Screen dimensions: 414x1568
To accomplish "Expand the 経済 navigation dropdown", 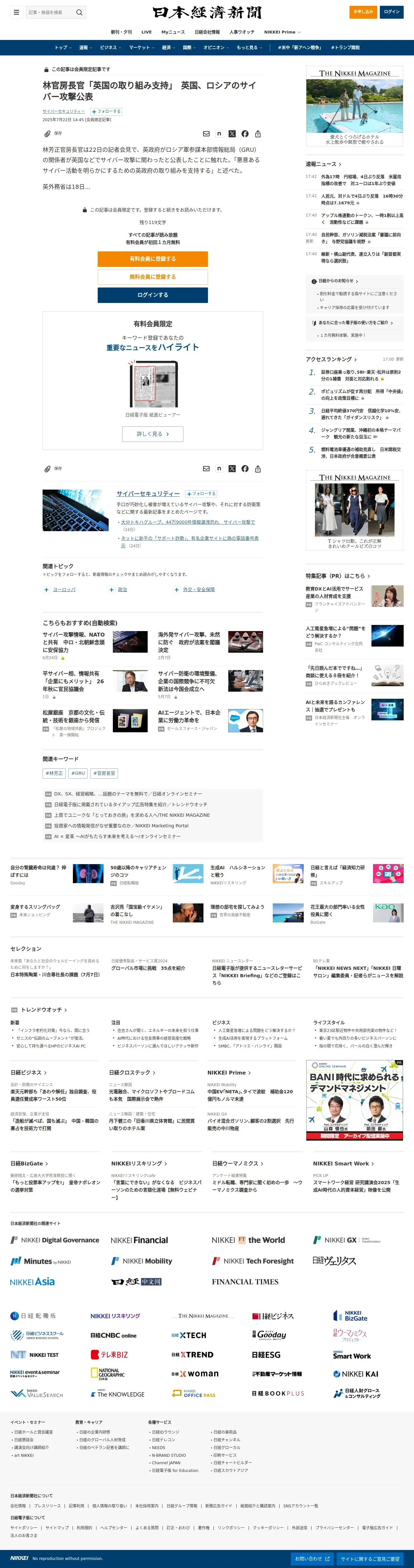I will pos(169,47).
